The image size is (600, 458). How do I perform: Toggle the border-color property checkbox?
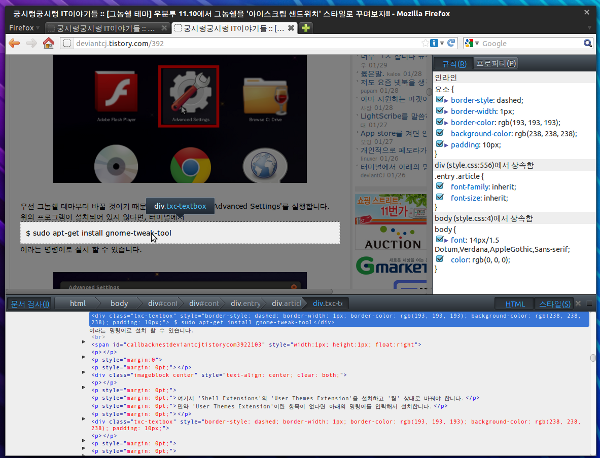[x=439, y=122]
